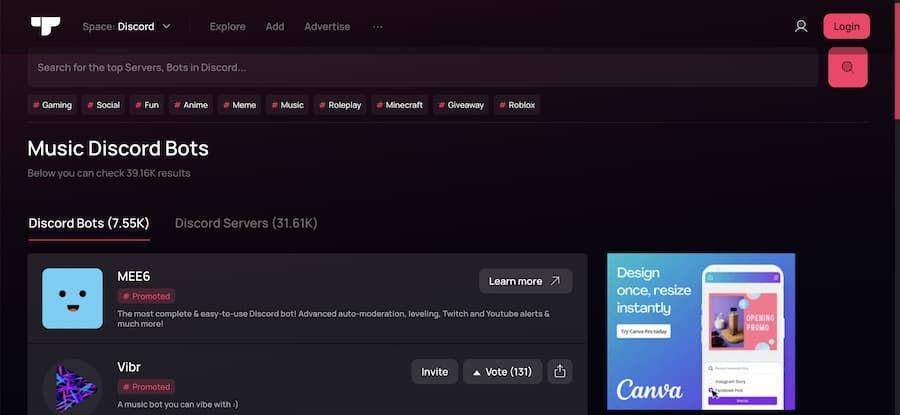
Task: Open the Canva advertisement banner
Action: click(x=701, y=332)
